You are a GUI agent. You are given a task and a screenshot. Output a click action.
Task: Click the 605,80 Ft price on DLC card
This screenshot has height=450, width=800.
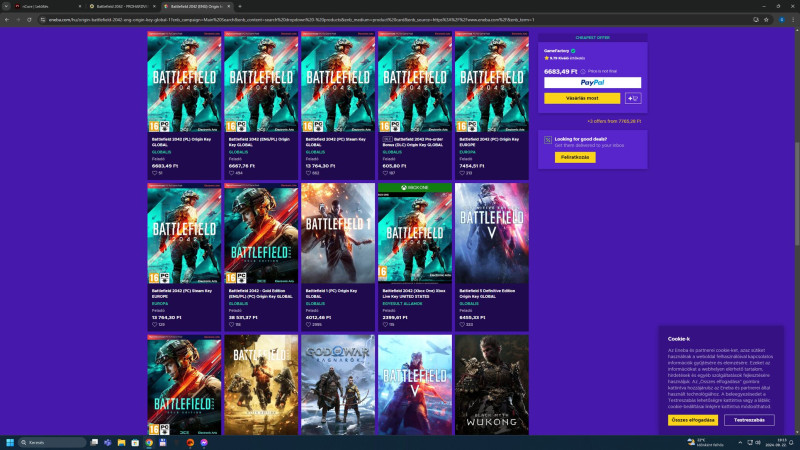(x=394, y=166)
